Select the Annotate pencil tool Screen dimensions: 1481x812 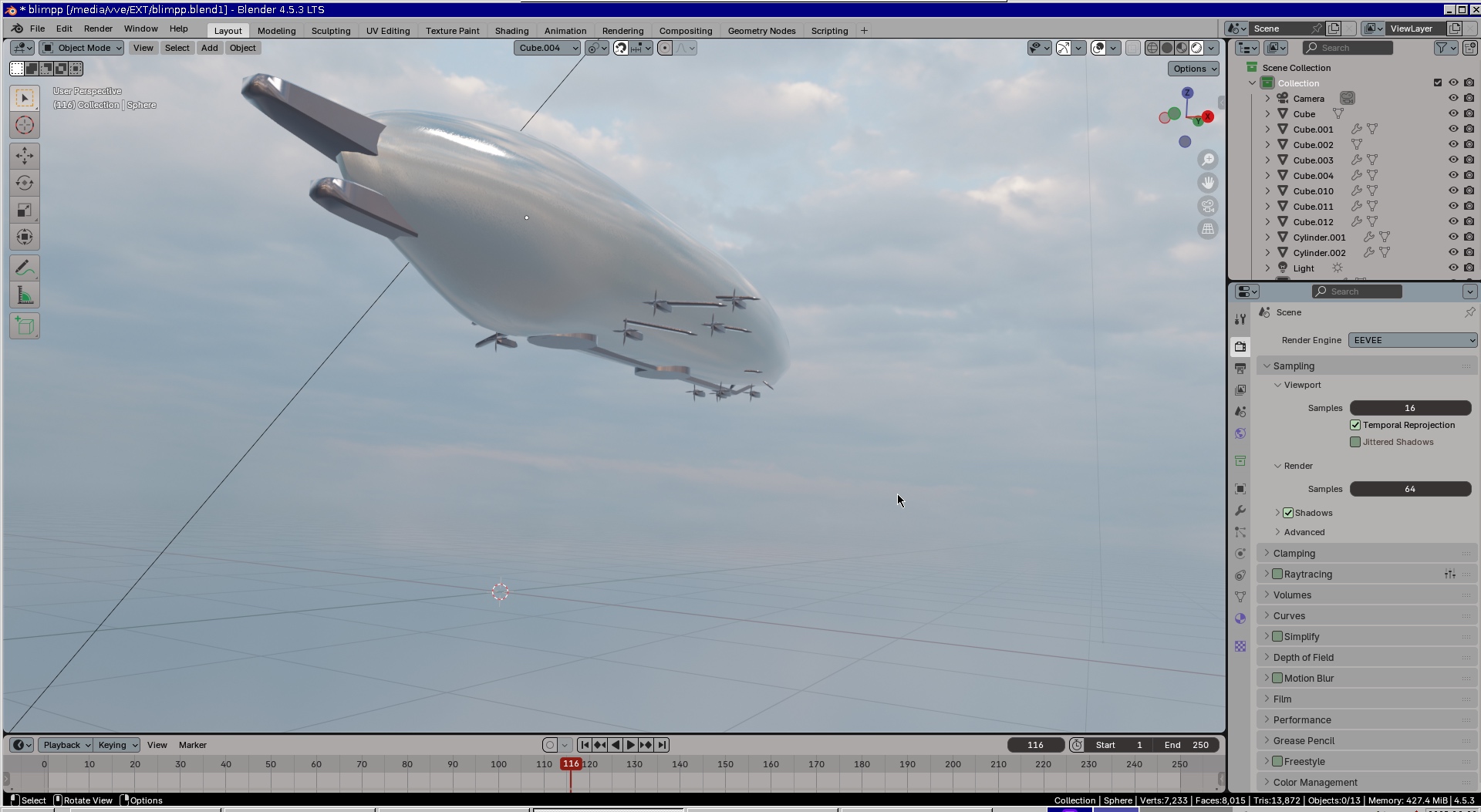pyautogui.click(x=25, y=268)
